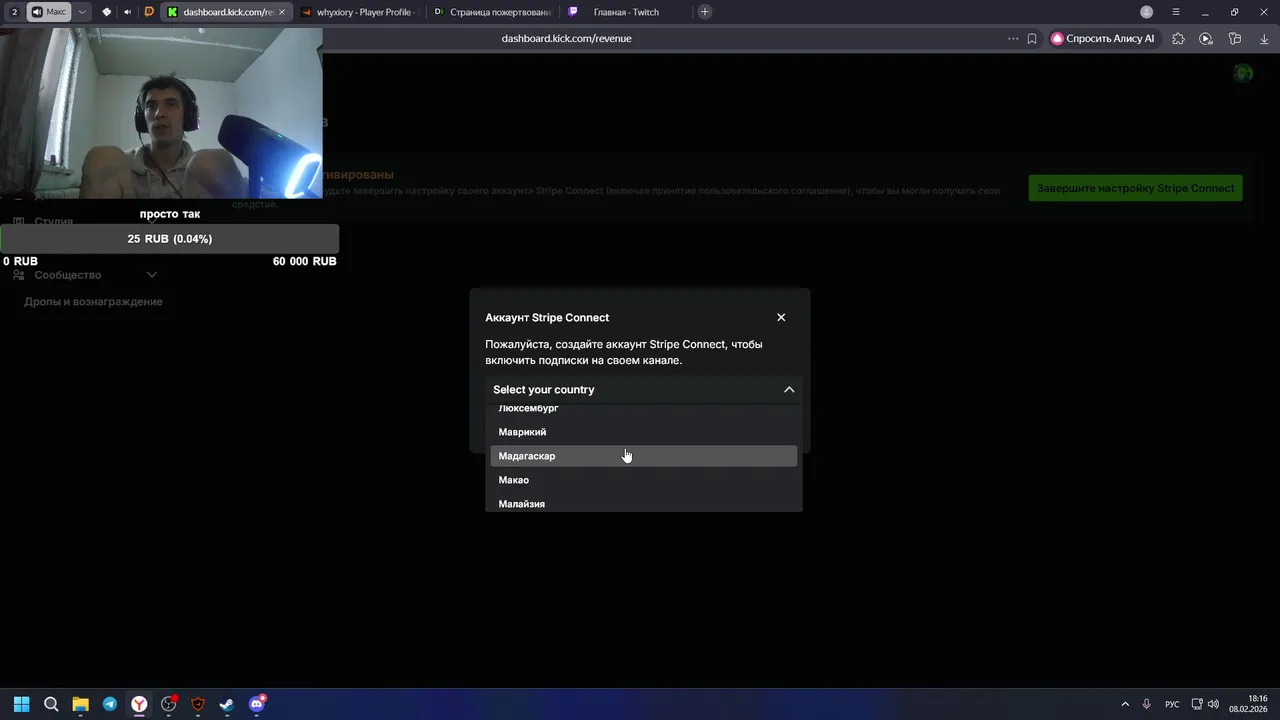
Task: Choose Мадагаскар from the country list
Action: pos(644,456)
